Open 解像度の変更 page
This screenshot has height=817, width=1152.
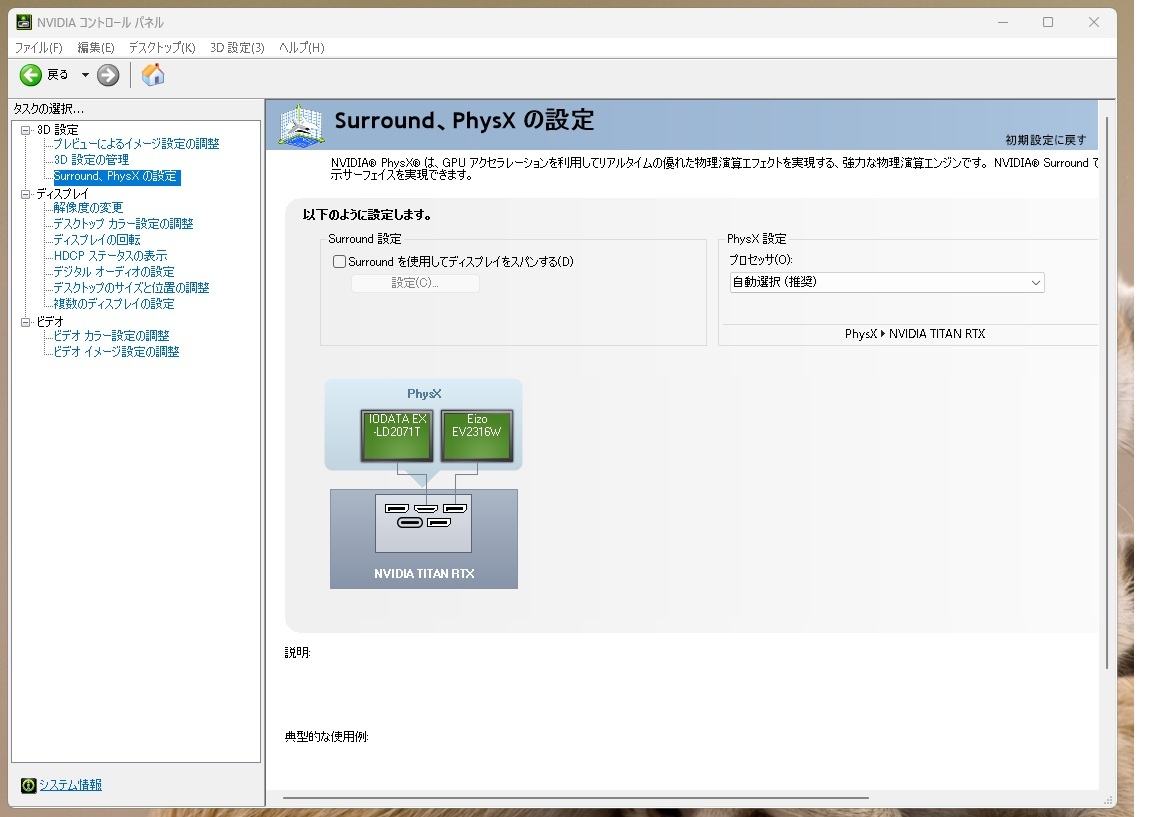tap(88, 208)
